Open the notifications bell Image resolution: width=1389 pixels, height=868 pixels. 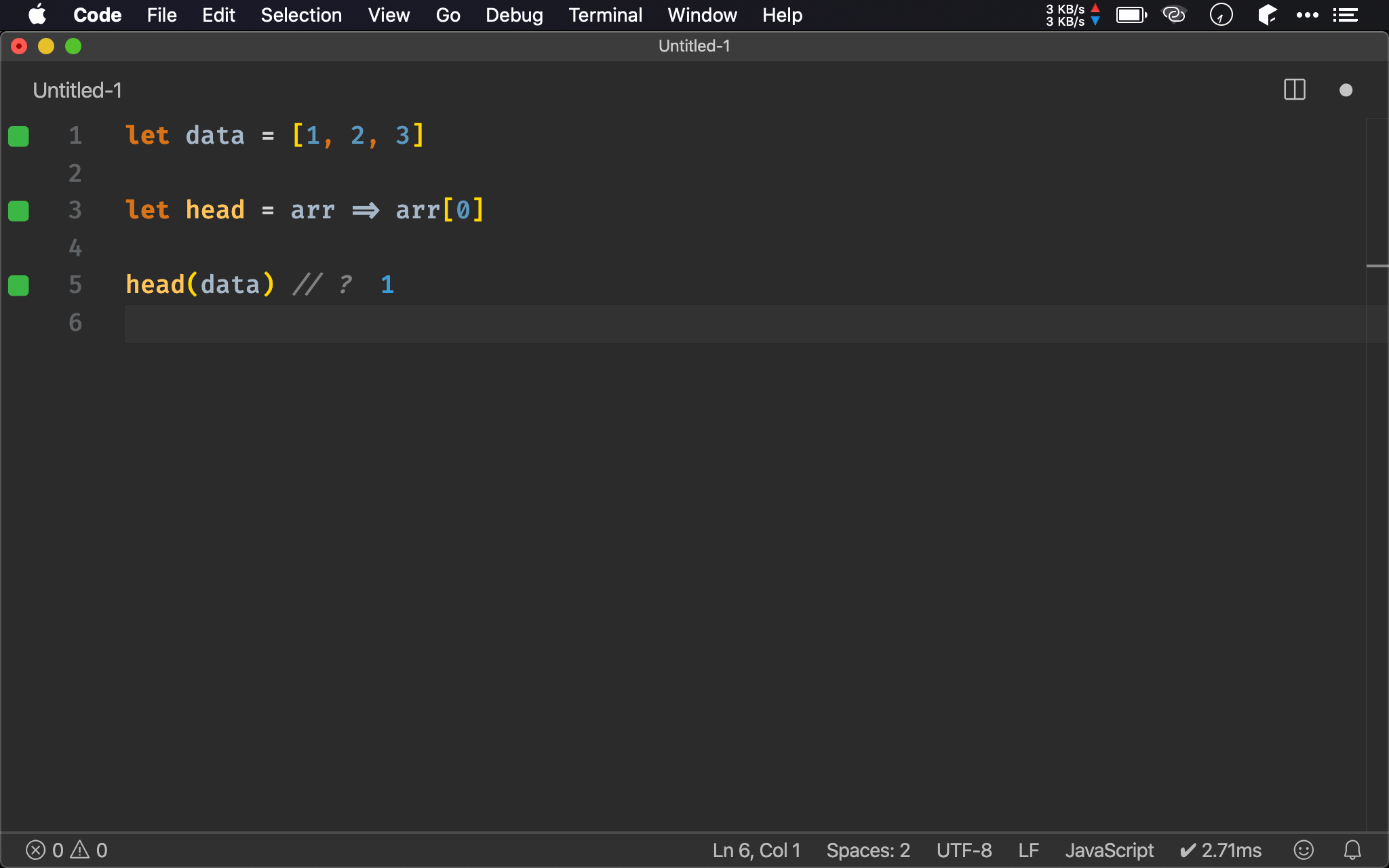[x=1352, y=850]
